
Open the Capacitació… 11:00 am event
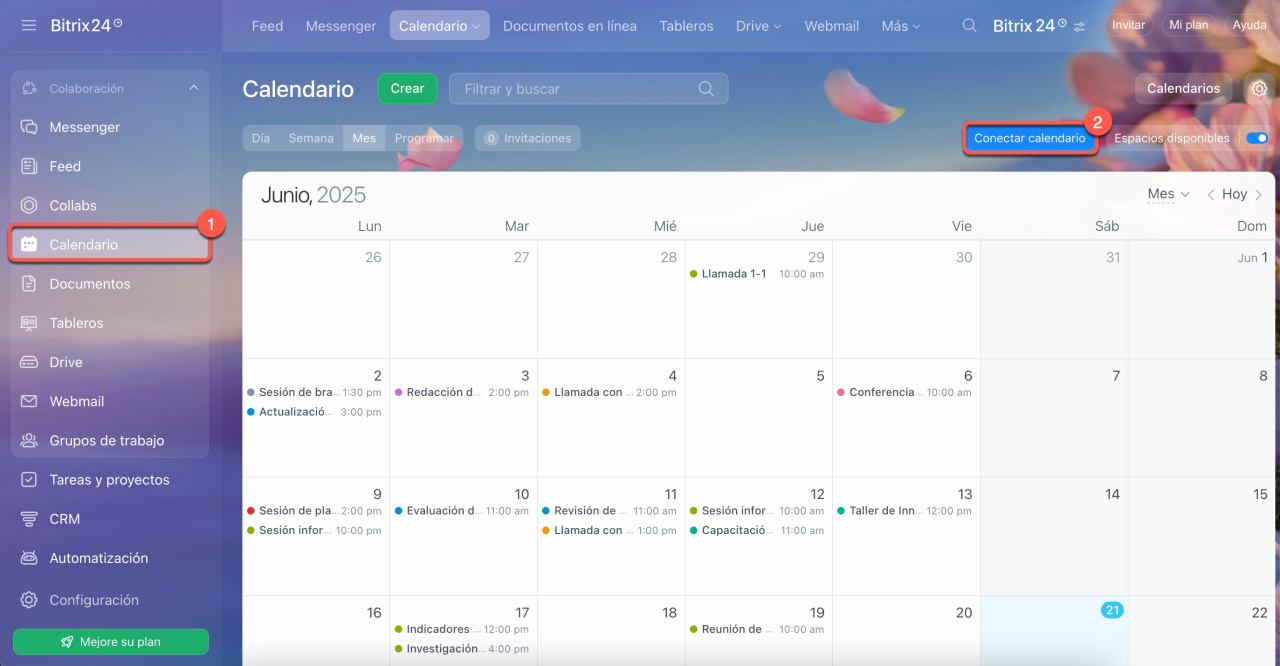pyautogui.click(x=758, y=531)
